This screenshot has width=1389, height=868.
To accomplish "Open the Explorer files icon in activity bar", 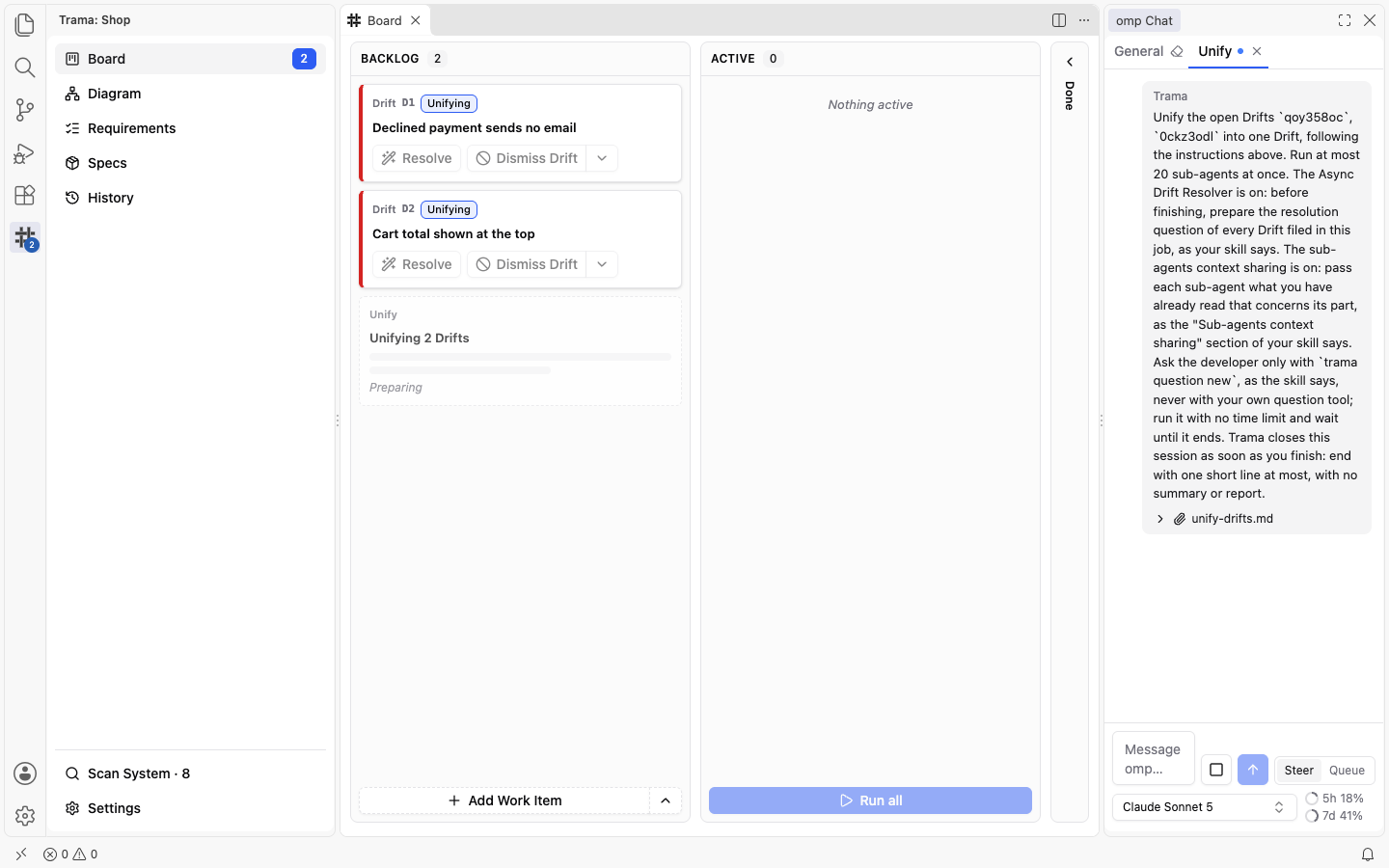I will point(25,24).
